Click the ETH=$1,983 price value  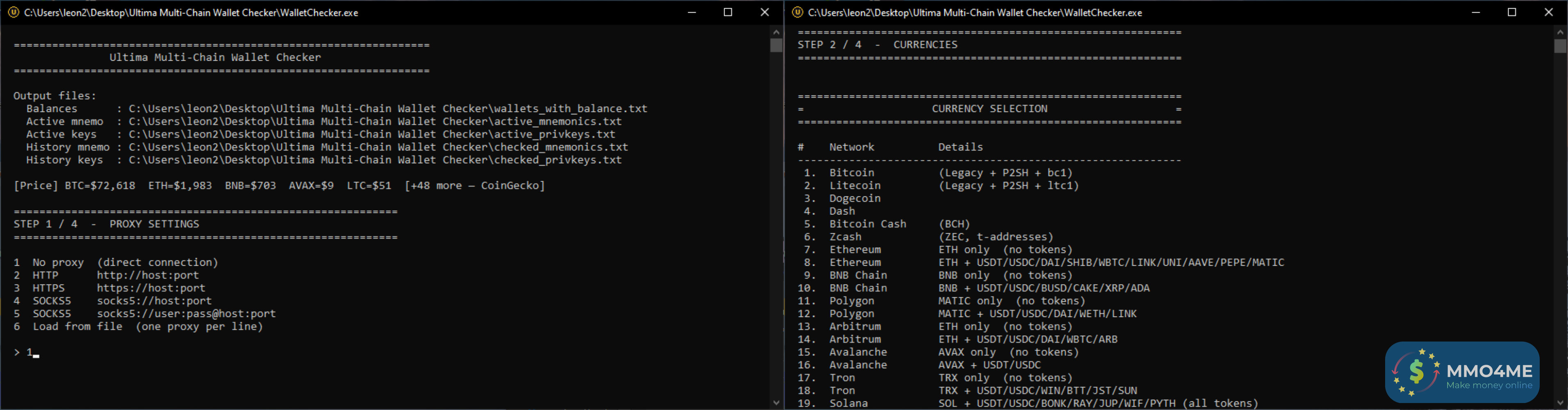pyautogui.click(x=180, y=186)
